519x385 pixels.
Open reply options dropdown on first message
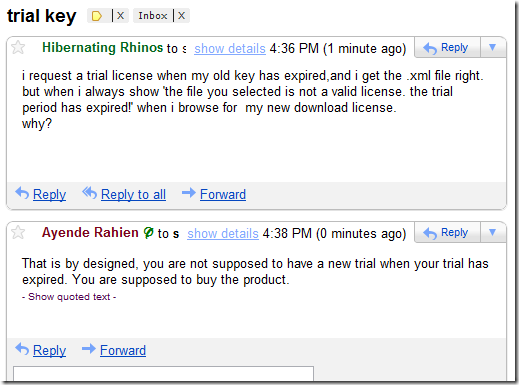click(x=493, y=47)
